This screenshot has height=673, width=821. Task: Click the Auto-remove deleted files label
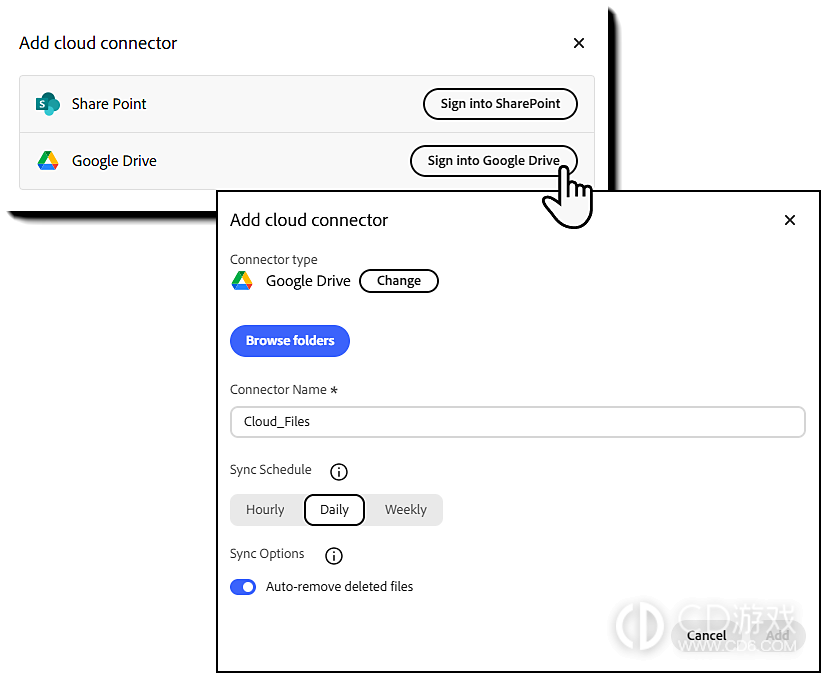click(339, 587)
